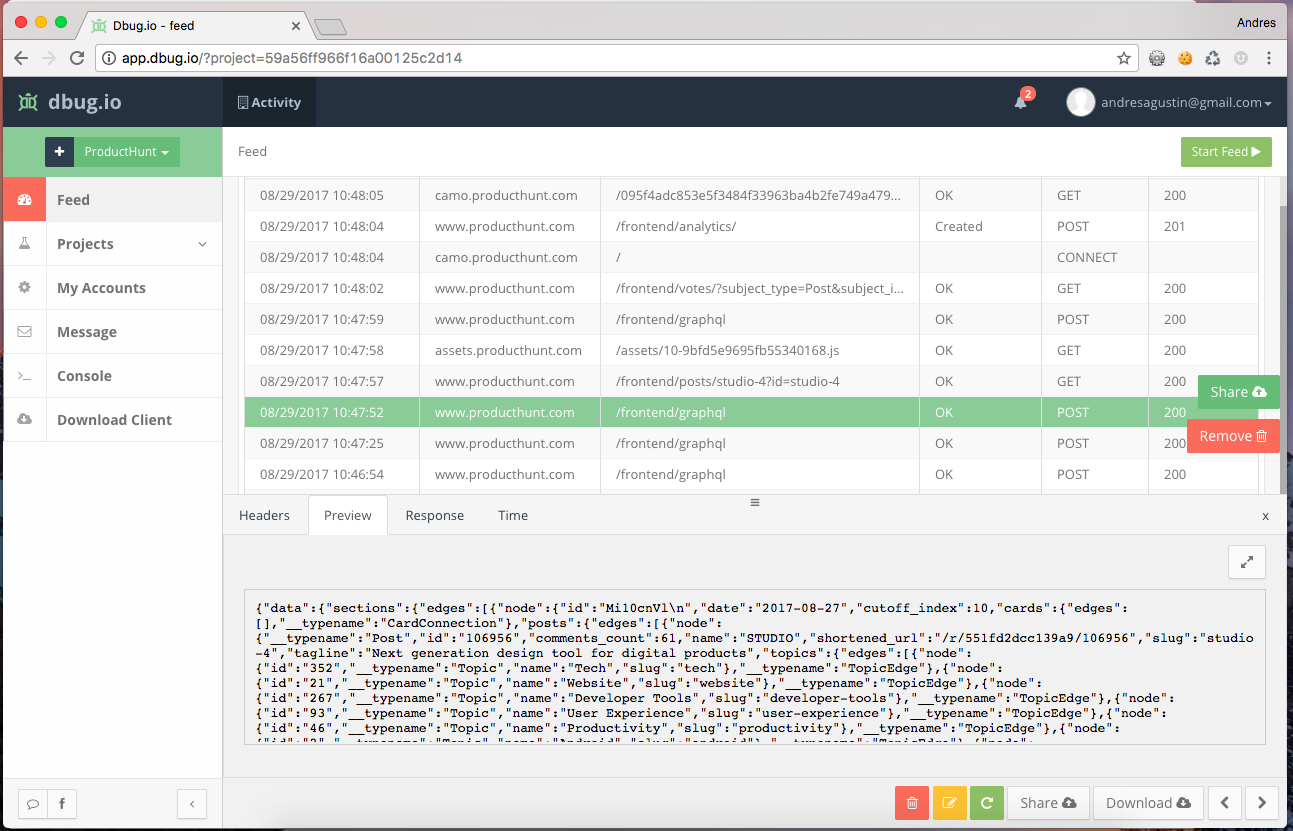Click the Download button in bottom toolbar
This screenshot has width=1293, height=831.
1148,802
